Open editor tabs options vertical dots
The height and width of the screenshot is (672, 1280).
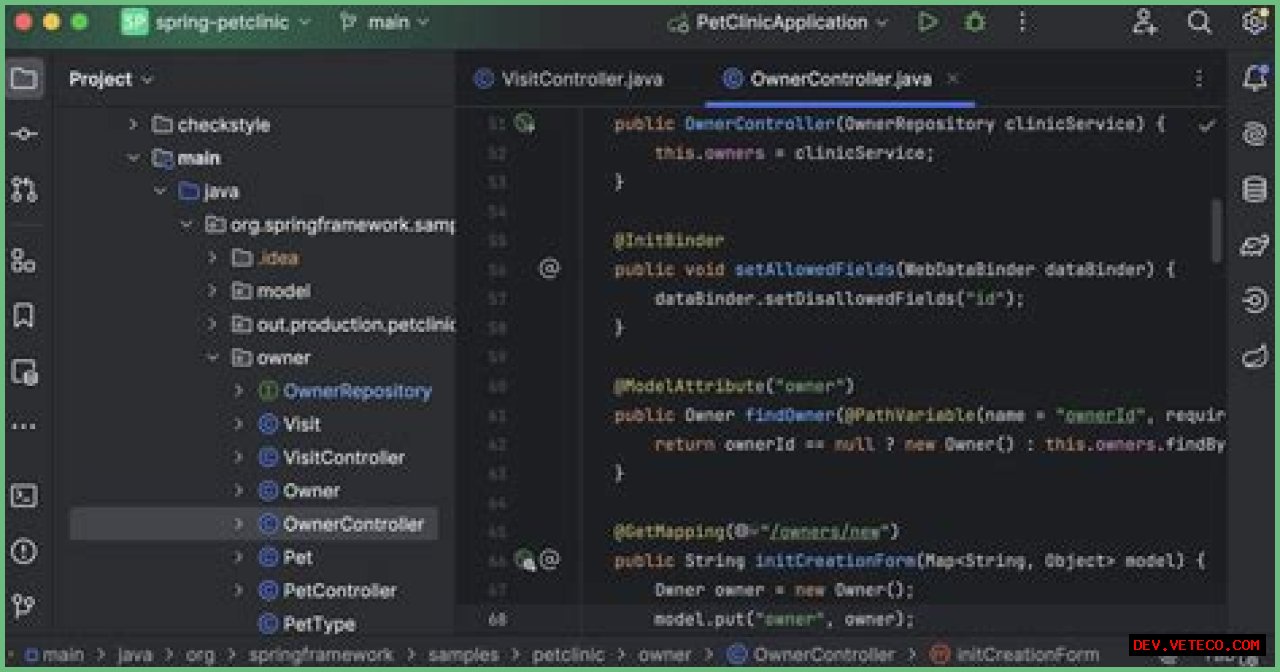coord(1199,78)
